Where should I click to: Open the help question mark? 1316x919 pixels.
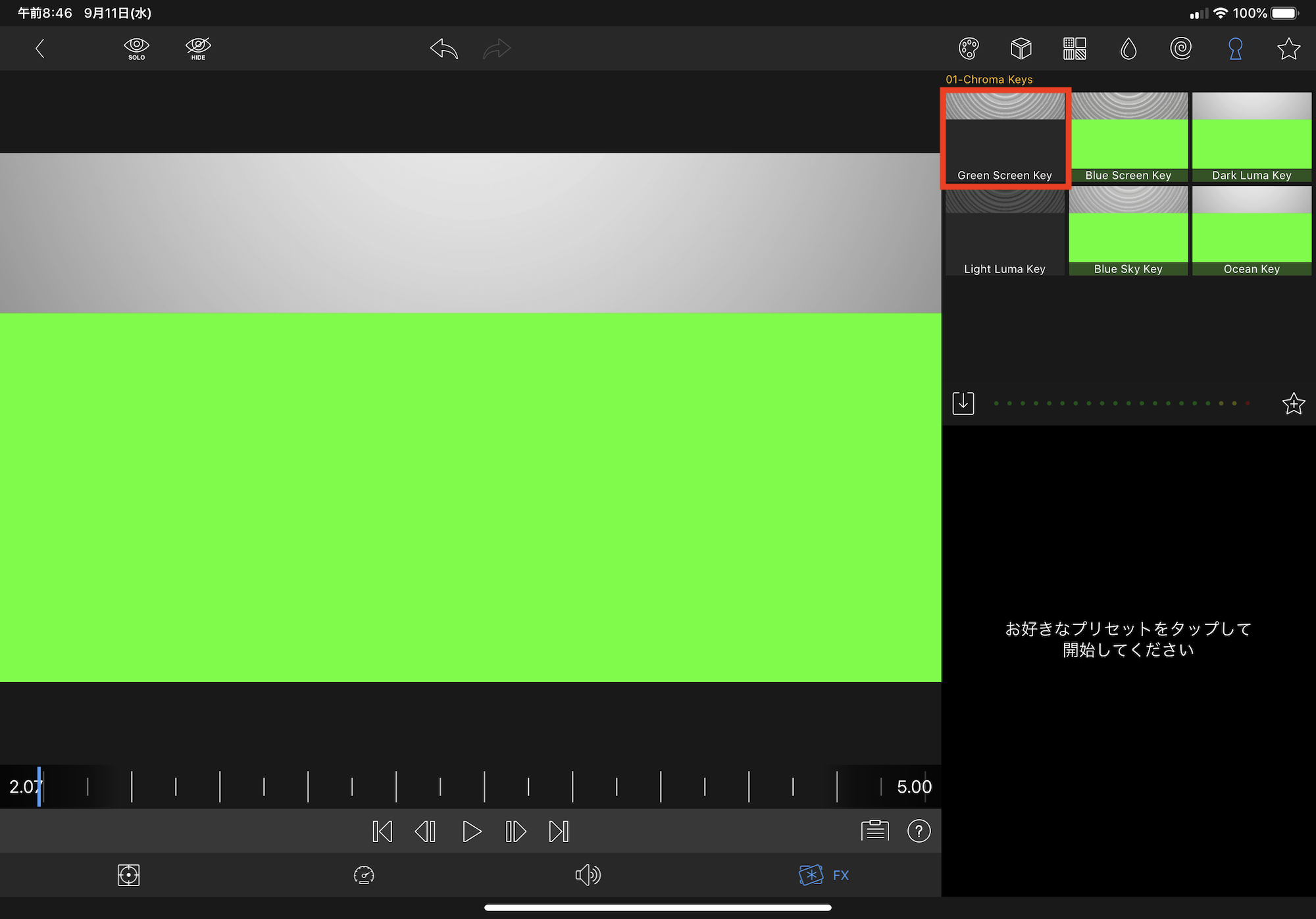pos(919,831)
